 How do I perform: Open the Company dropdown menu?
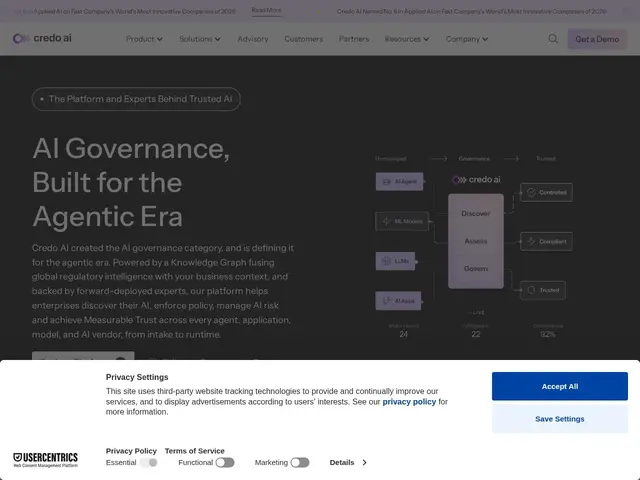pyautogui.click(x=467, y=39)
